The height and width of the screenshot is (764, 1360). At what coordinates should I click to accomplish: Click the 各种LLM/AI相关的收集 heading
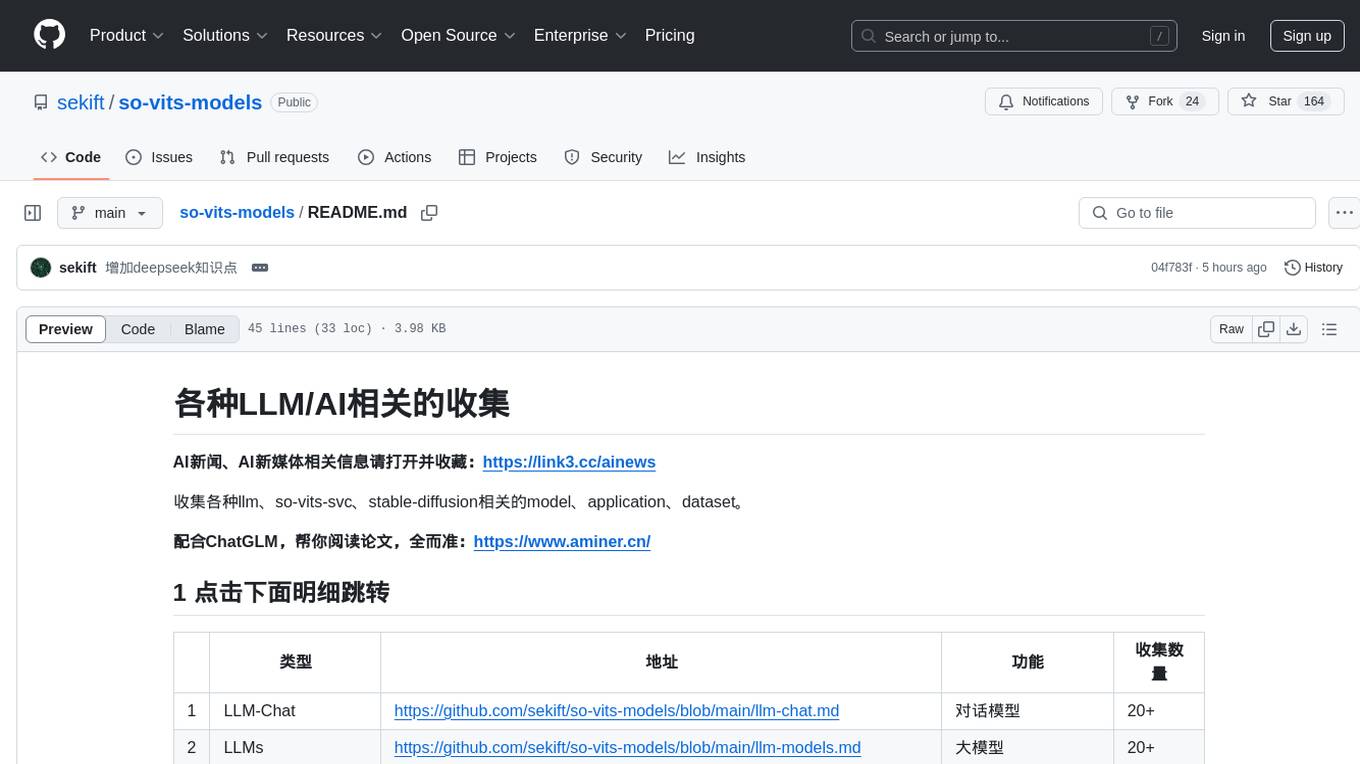[342, 403]
